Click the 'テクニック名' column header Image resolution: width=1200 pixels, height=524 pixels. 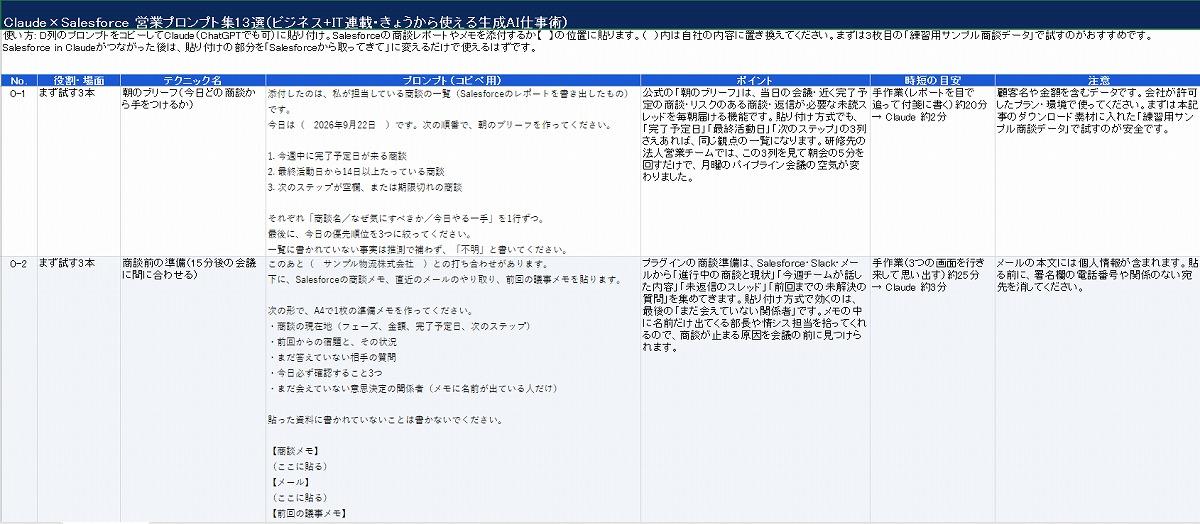[192, 79]
